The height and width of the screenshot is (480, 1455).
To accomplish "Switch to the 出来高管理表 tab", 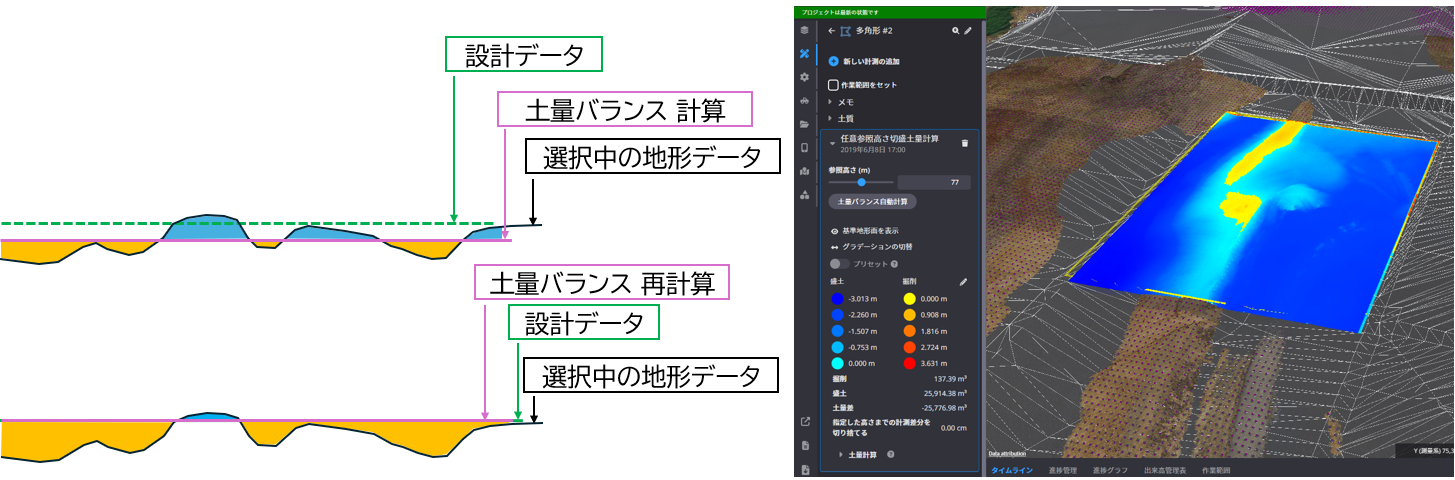I will click(1165, 469).
